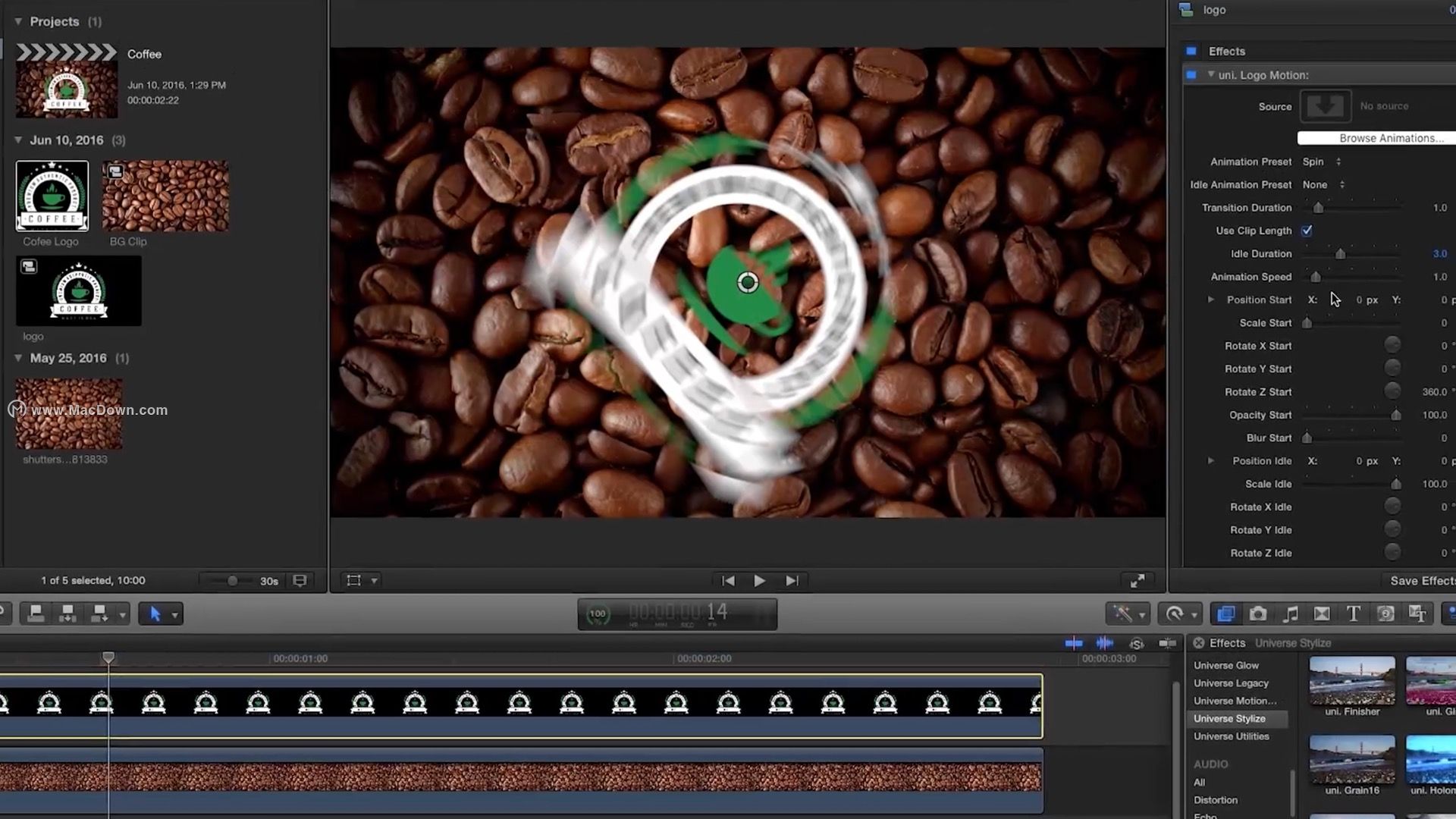The image size is (1456, 819).
Task: Uncheck the Use Clip Length checkbox
Action: 1307,231
